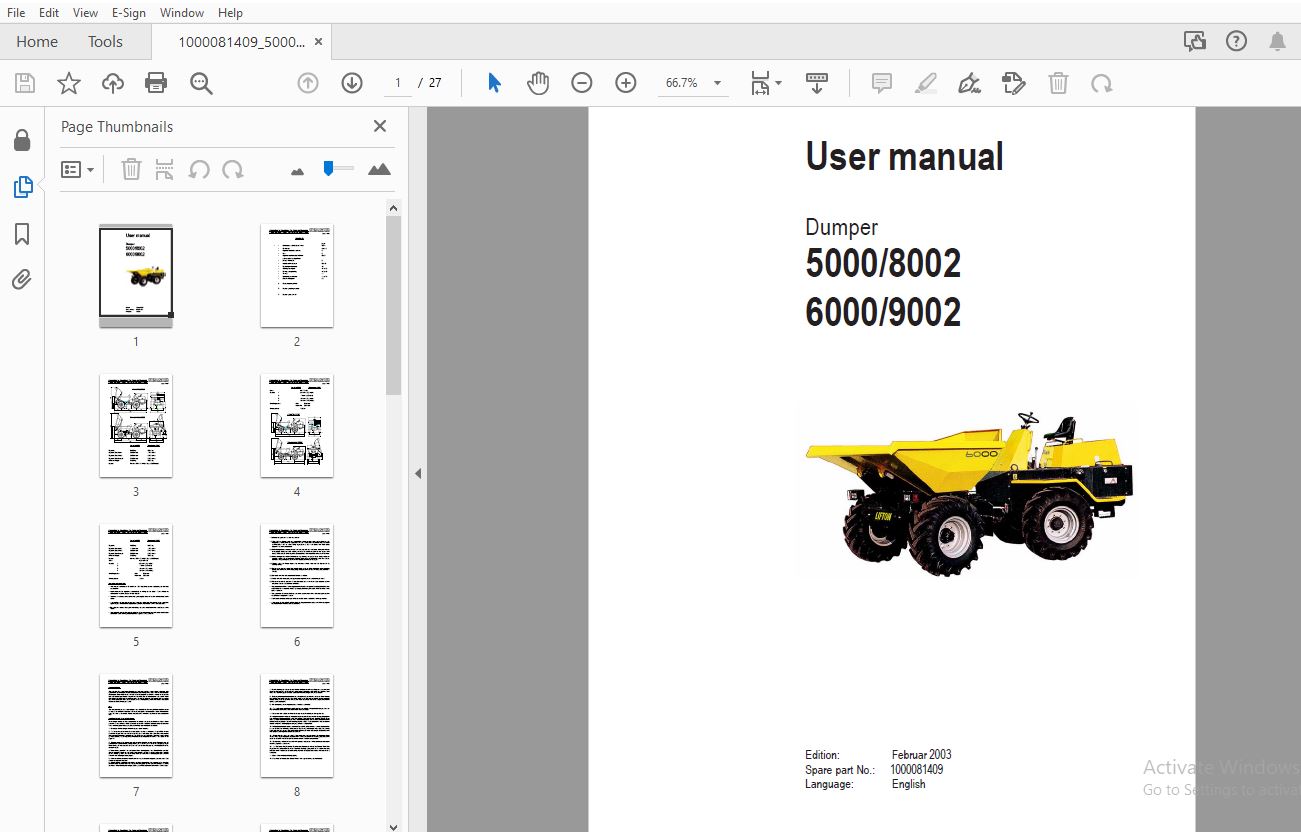The image size is (1301, 832).
Task: Select the highlight text pen
Action: pos(926,83)
